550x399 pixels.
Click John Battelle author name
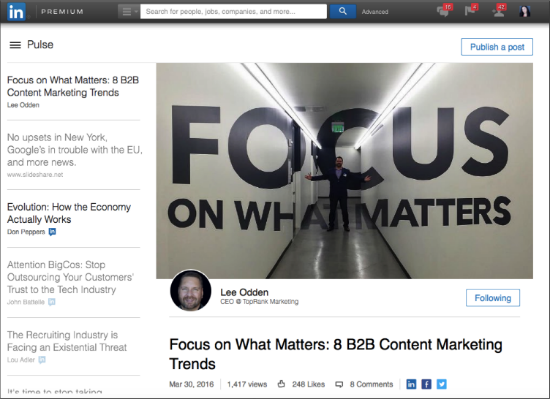pos(26,302)
